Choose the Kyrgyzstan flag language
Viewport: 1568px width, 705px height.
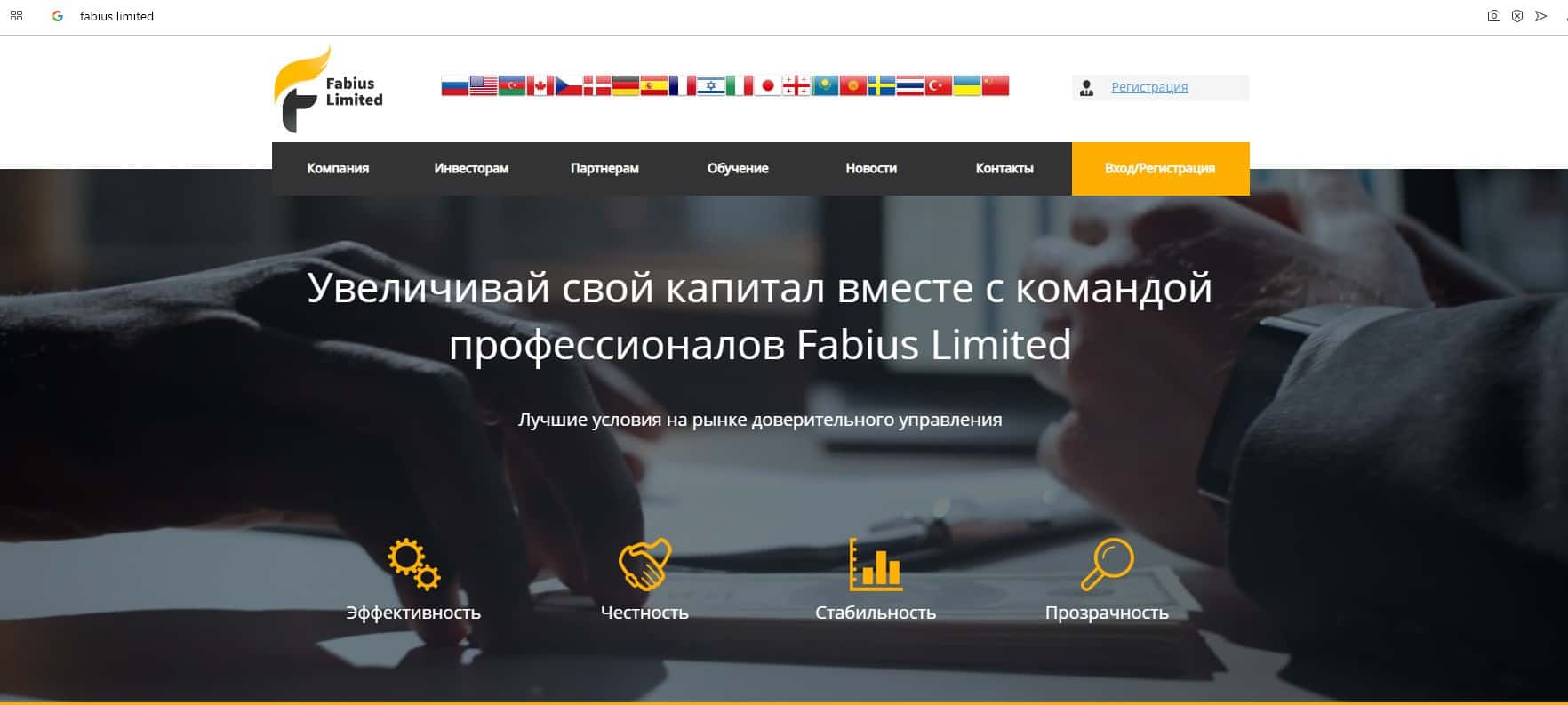pos(853,85)
